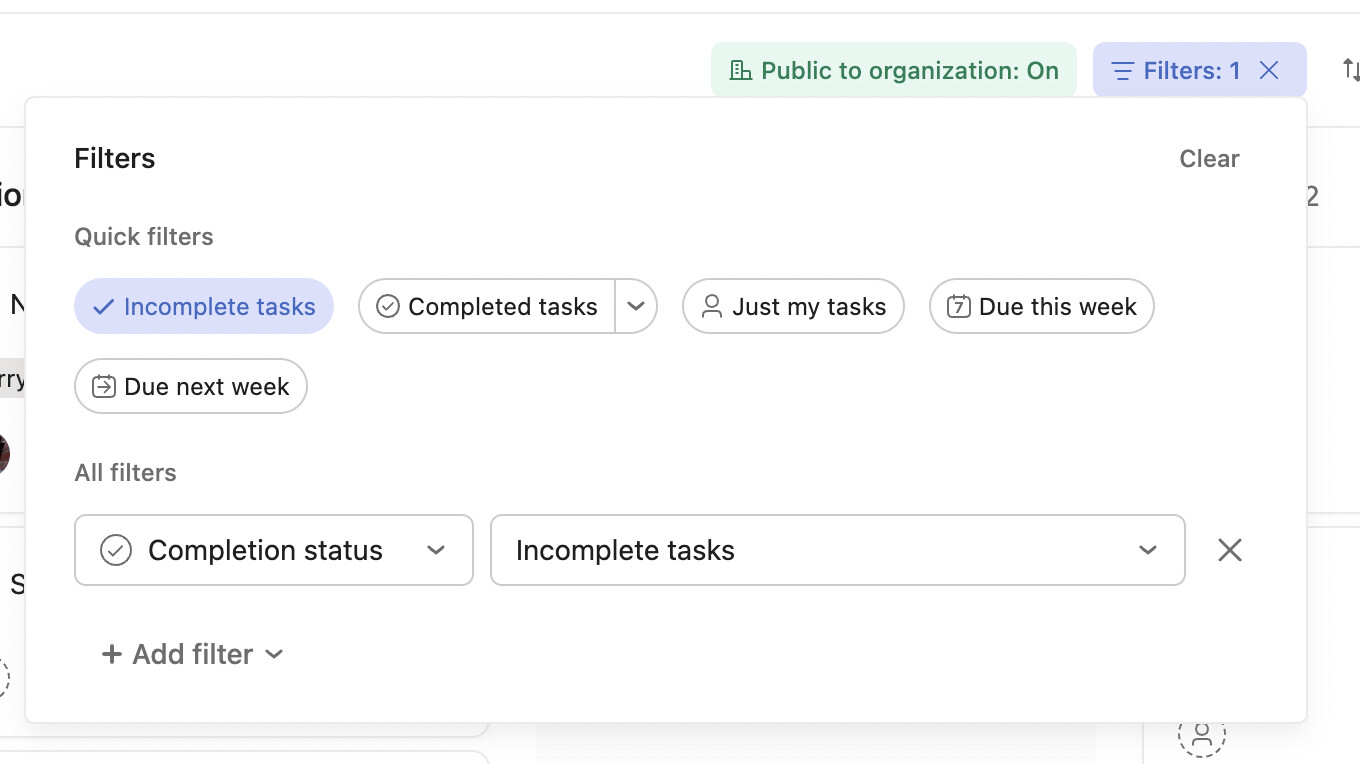Click the plus icon beside Add filter
Screen dimensions: 1360x764
(112, 654)
